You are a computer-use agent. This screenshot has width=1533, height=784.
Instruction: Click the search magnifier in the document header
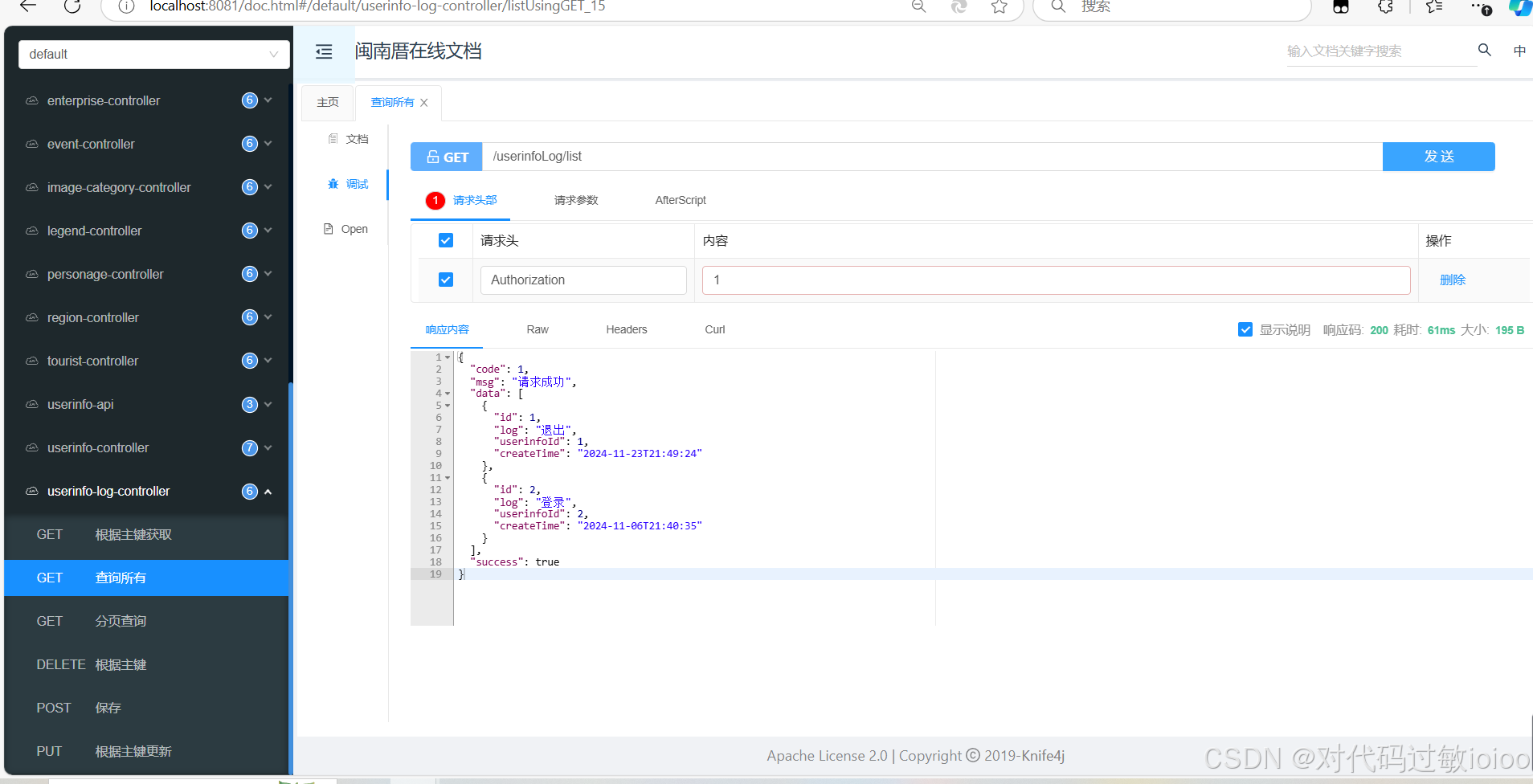(1483, 50)
